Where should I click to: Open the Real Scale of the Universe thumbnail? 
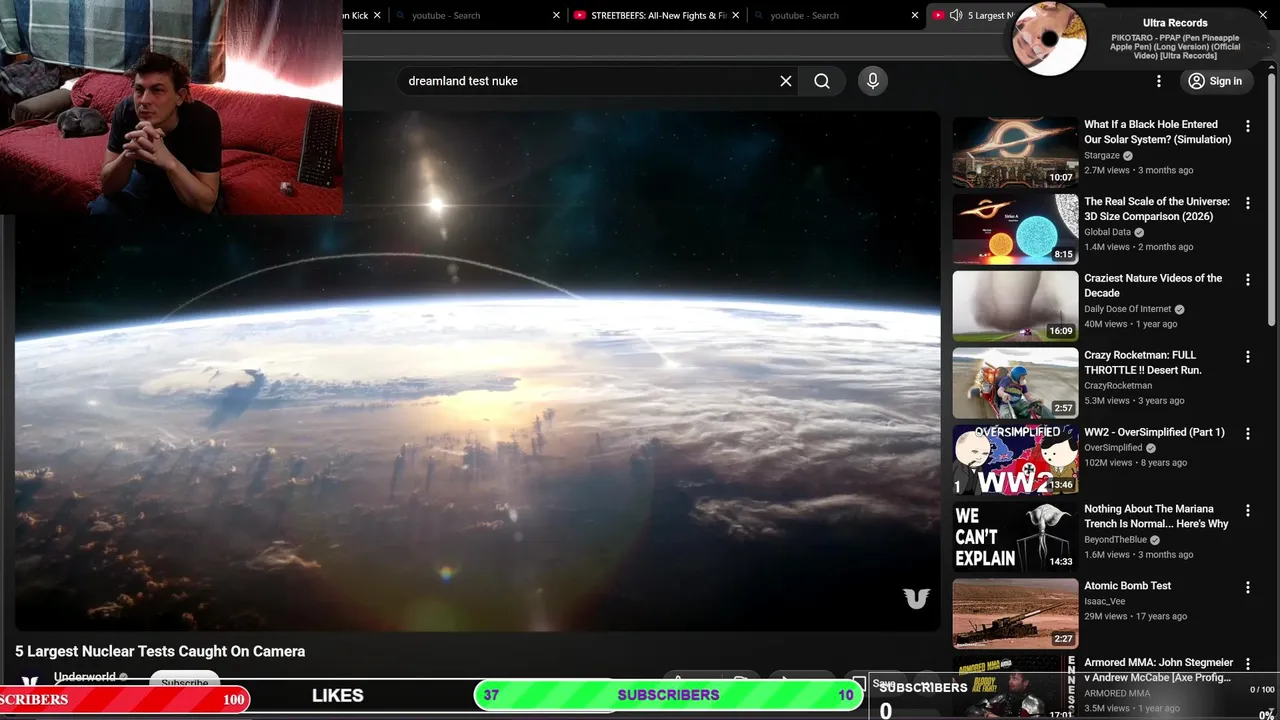click(1015, 229)
